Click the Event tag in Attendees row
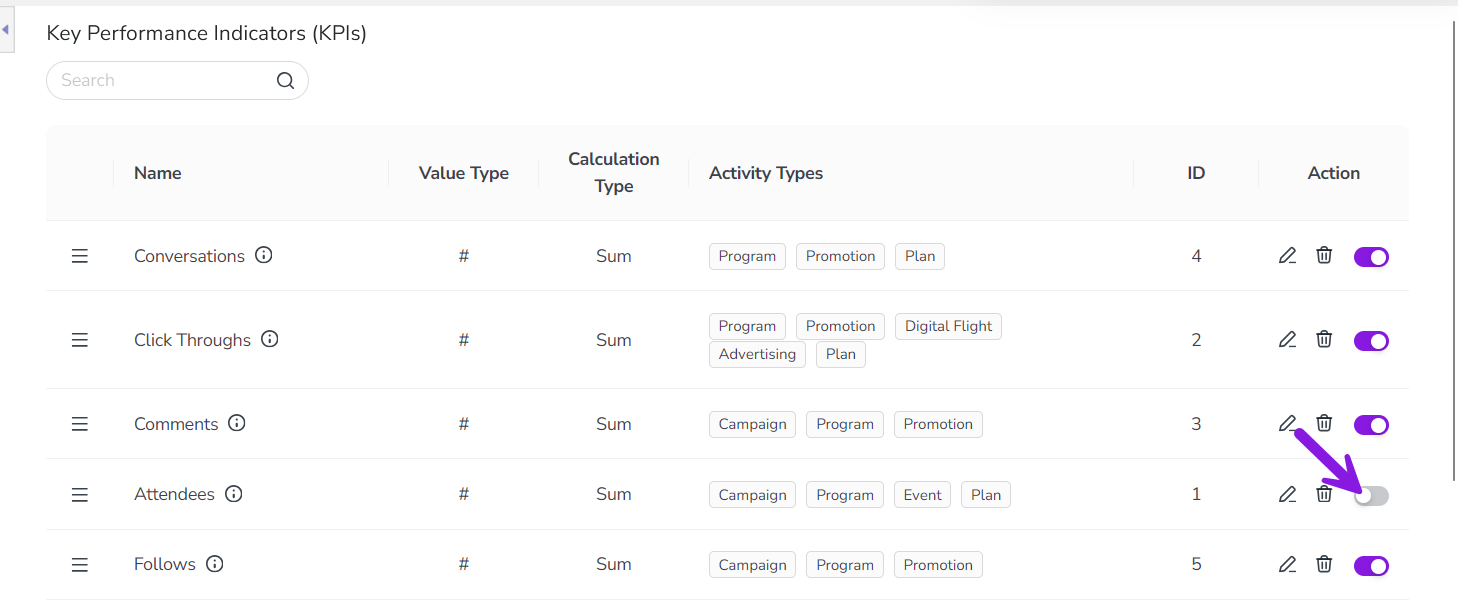Viewport: 1458px width, 601px height. [x=922, y=495]
